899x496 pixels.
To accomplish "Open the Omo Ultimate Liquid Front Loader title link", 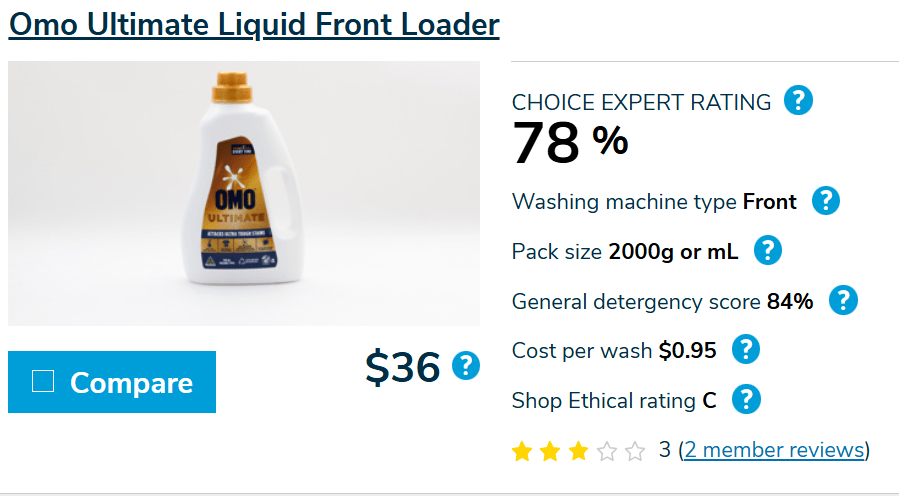I will (x=254, y=24).
